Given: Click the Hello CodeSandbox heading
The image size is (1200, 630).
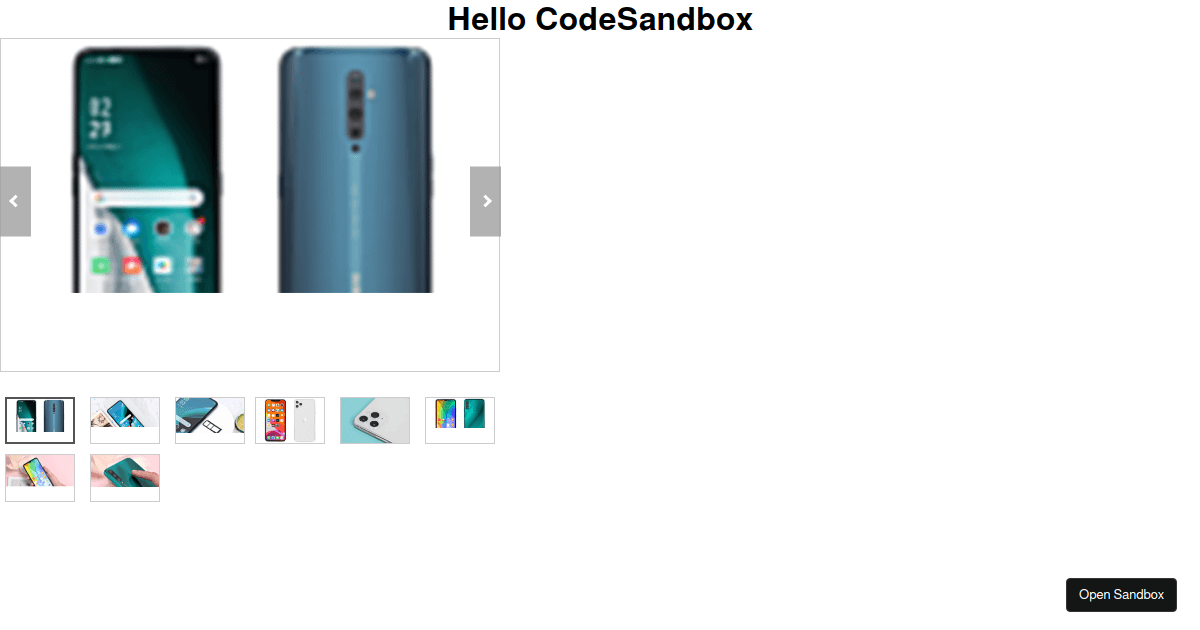Looking at the screenshot, I should (x=600, y=19).
